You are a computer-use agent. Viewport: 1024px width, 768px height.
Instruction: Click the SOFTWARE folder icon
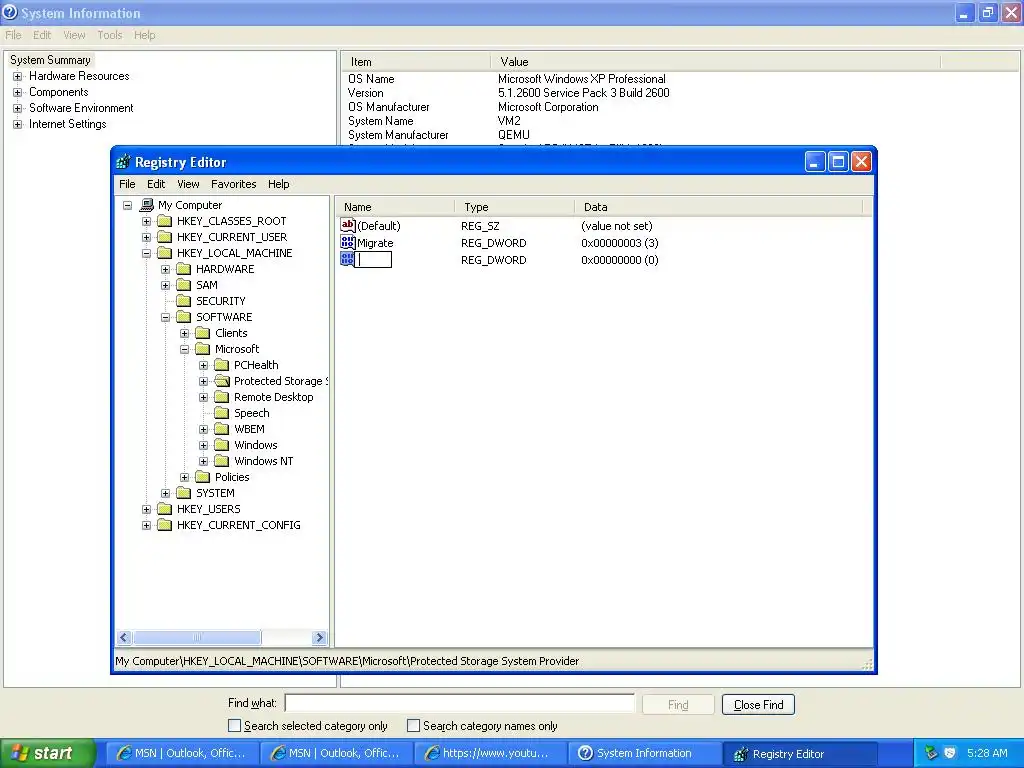pos(184,317)
